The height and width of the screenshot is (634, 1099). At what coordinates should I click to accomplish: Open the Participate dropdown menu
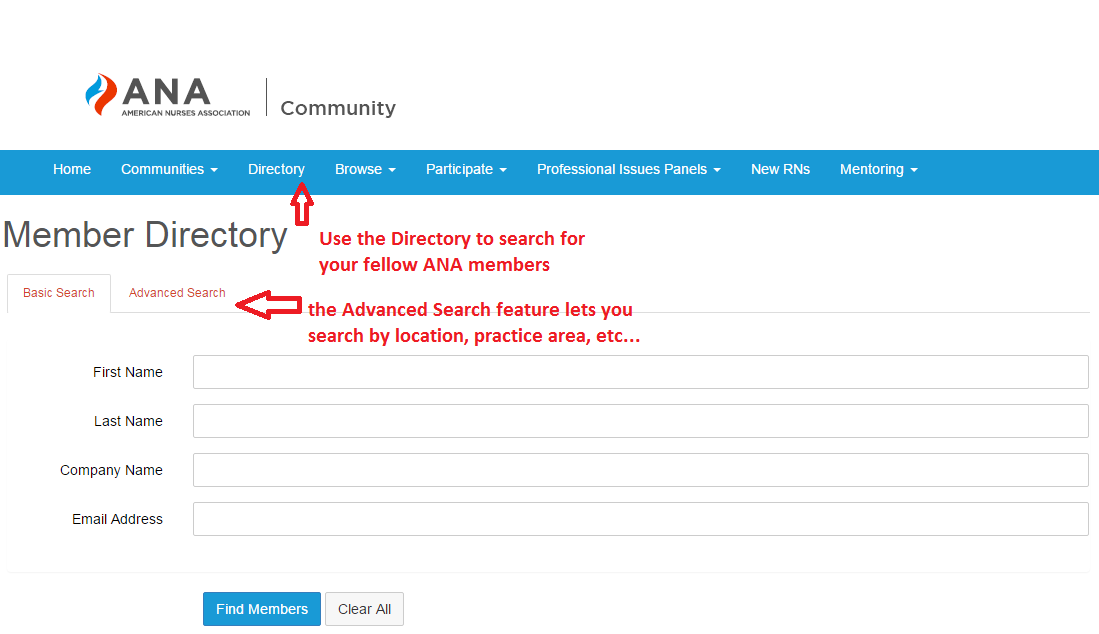pyautogui.click(x=466, y=170)
